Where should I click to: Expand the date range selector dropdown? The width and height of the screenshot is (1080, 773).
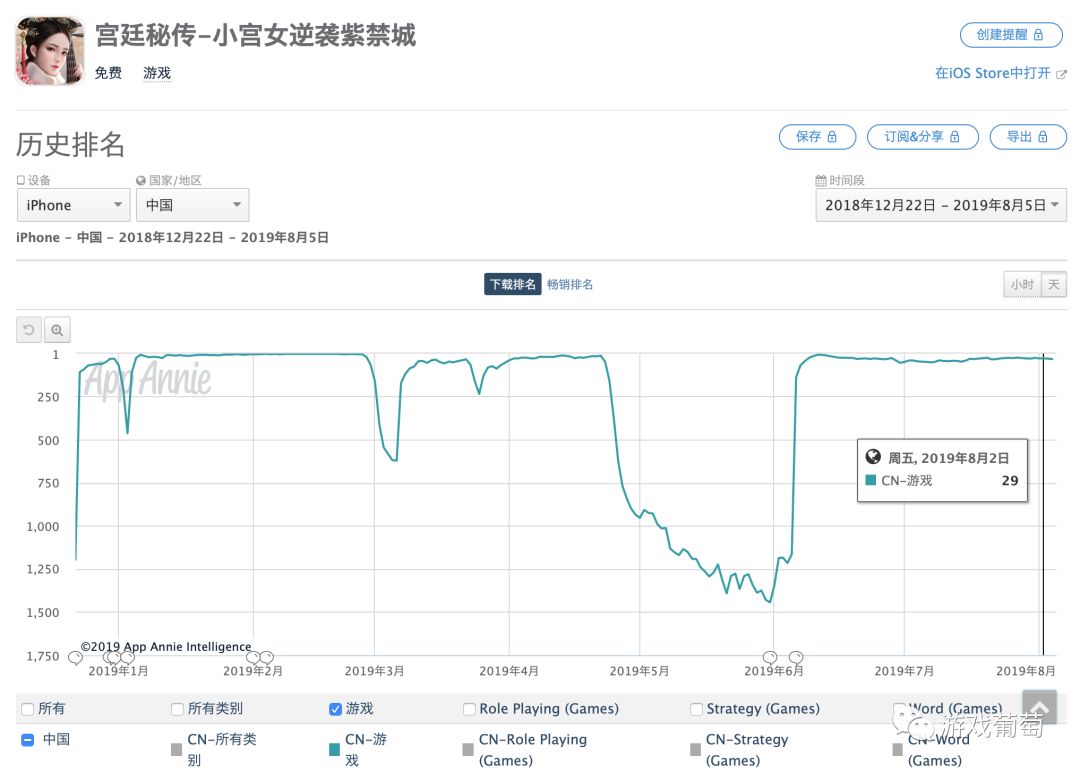pyautogui.click(x=940, y=205)
